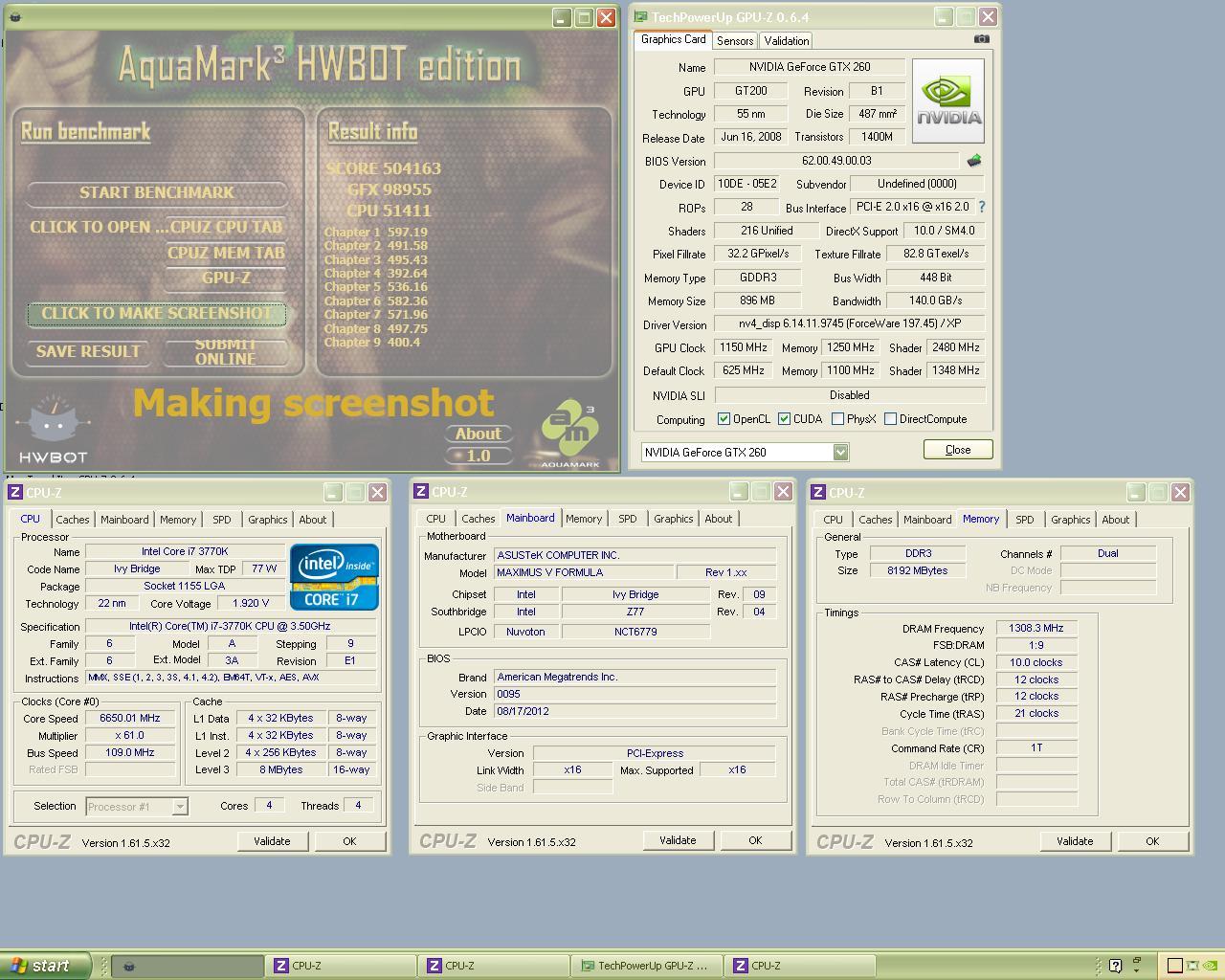Click the DRAM Frequency 1308.3 MHz value
Screen dimensions: 1225x980
click(x=1036, y=629)
